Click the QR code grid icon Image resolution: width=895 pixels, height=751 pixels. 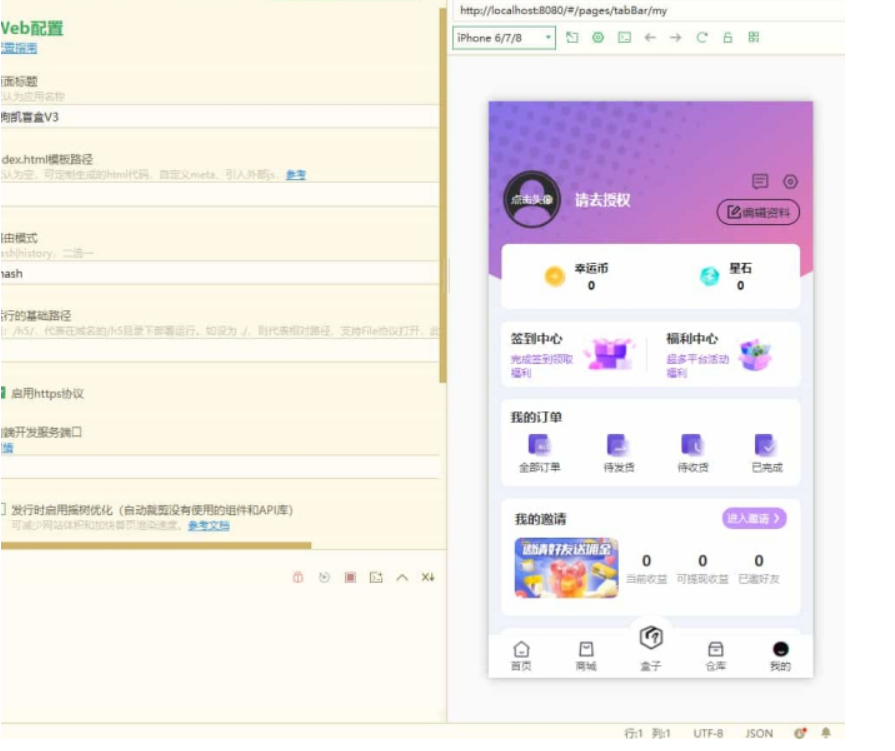click(753, 38)
